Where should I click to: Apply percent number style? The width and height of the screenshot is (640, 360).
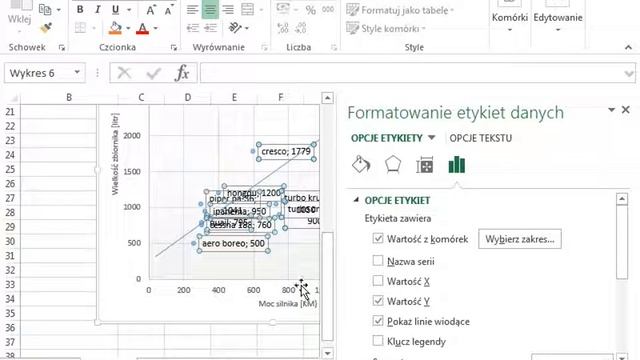coord(311,10)
